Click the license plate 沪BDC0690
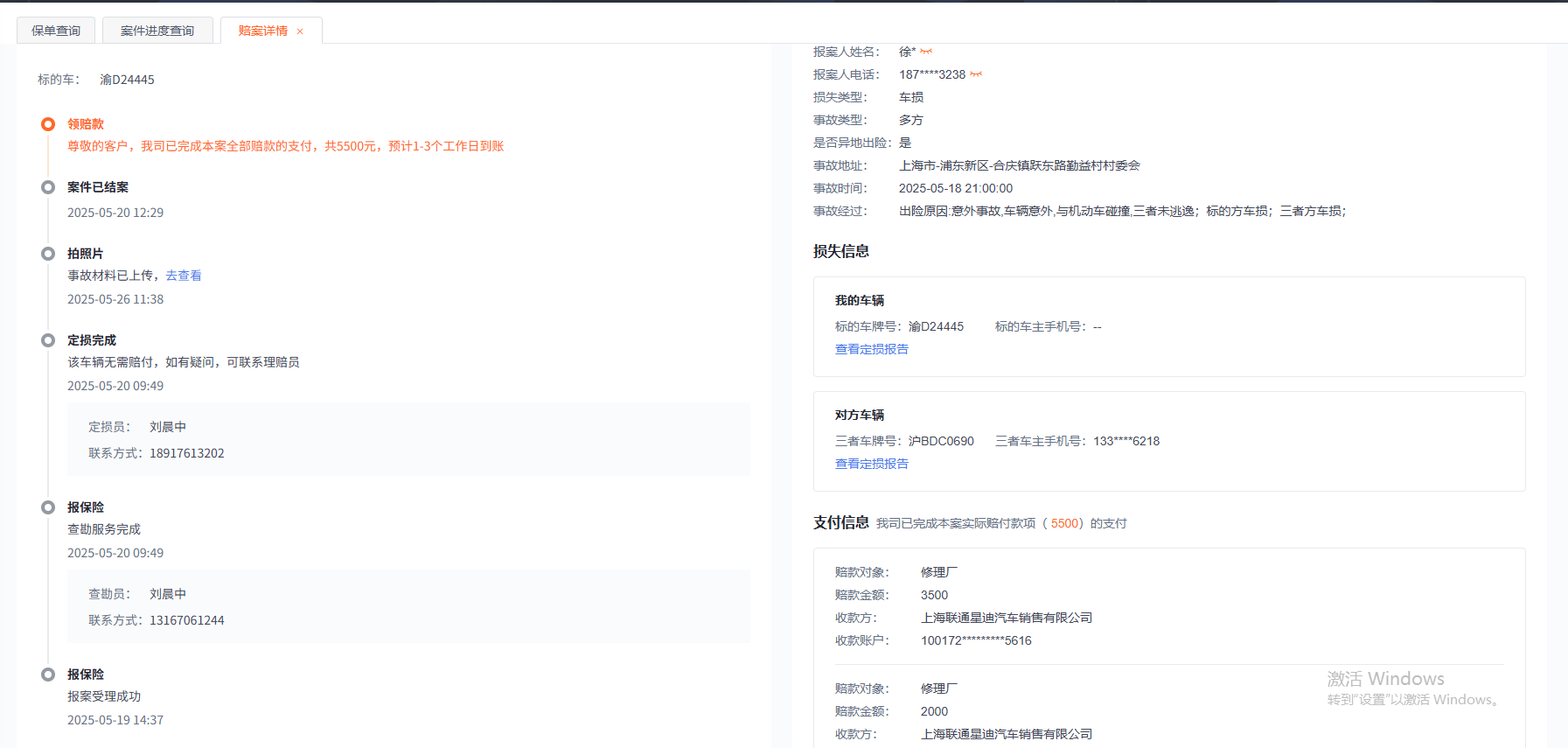The image size is (1568, 748). (x=941, y=441)
